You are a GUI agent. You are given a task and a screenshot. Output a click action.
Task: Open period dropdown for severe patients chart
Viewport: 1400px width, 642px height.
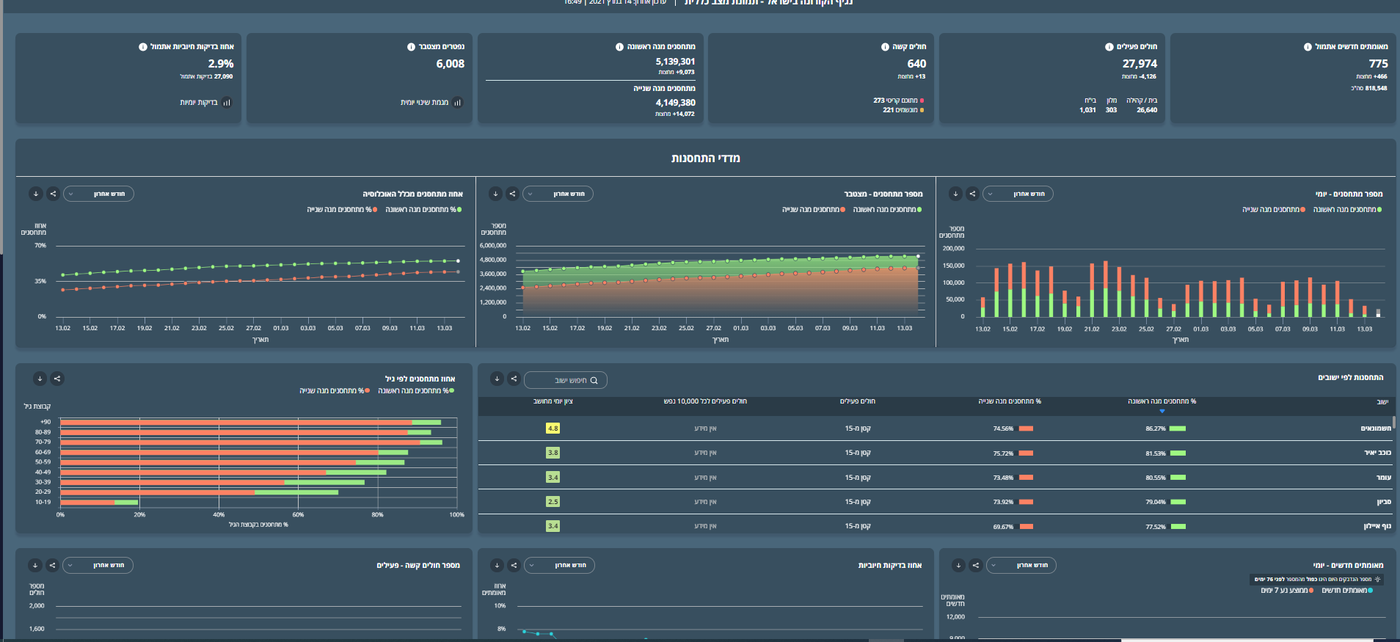click(98, 565)
